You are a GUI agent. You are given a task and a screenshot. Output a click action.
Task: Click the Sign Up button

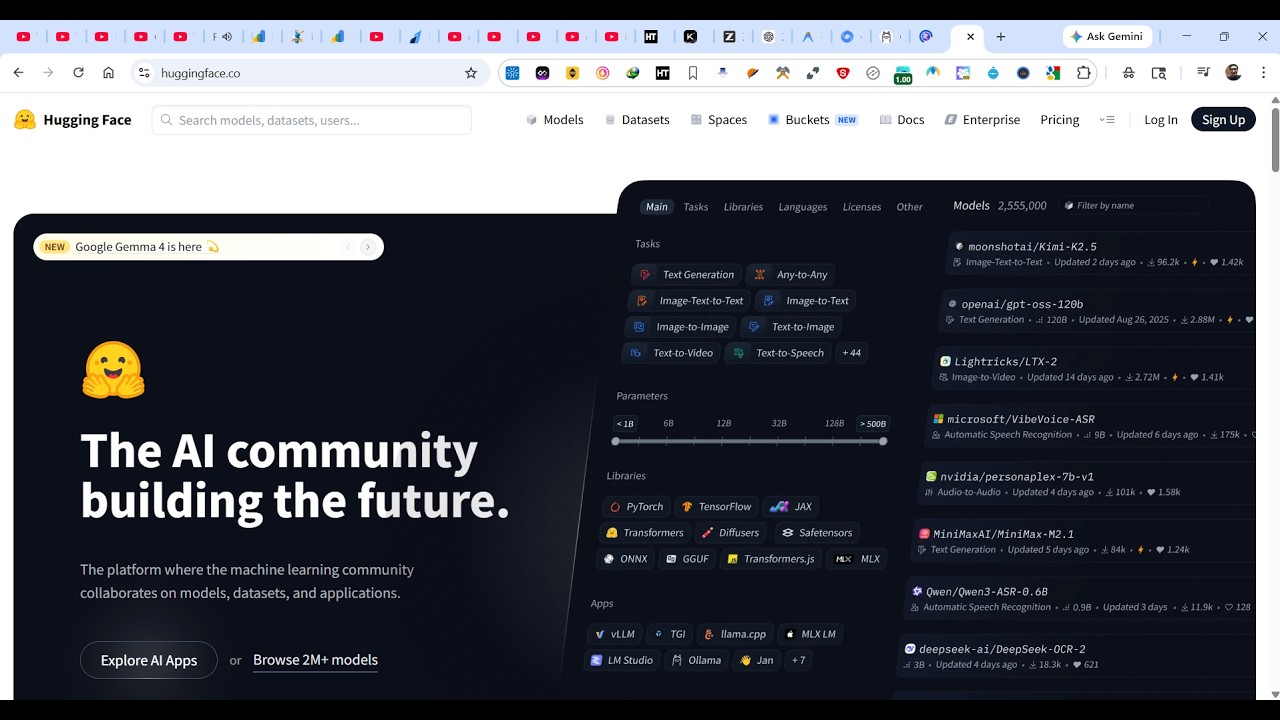(1223, 120)
